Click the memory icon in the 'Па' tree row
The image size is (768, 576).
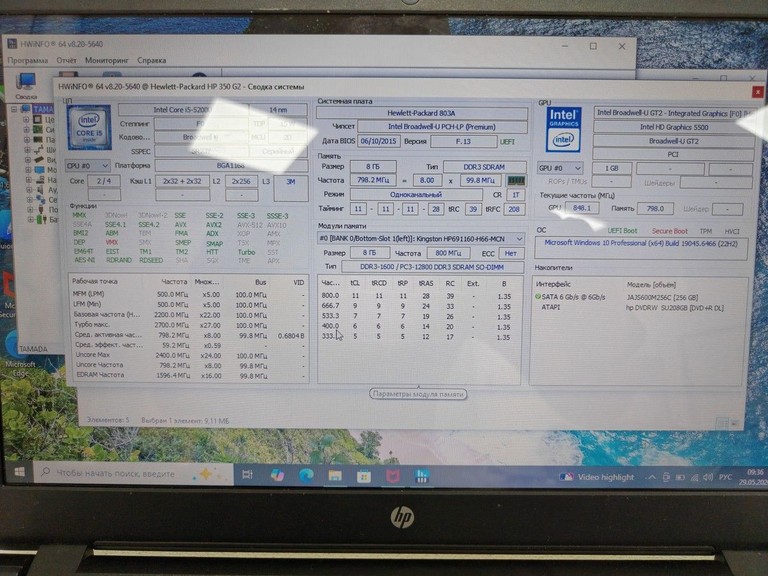(38, 140)
